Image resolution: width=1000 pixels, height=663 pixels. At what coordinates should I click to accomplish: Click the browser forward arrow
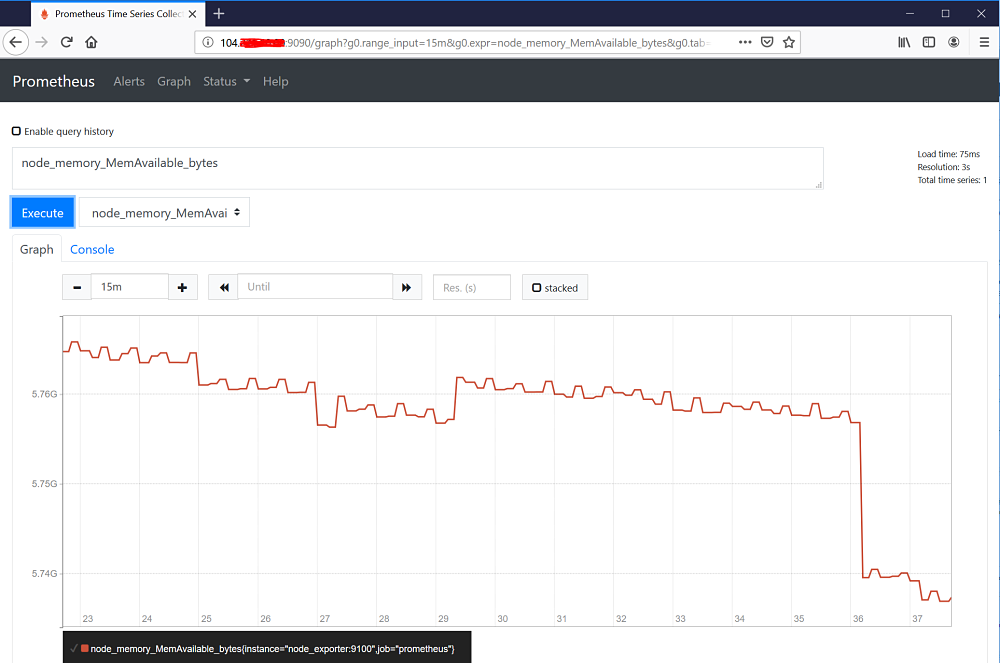coord(41,42)
